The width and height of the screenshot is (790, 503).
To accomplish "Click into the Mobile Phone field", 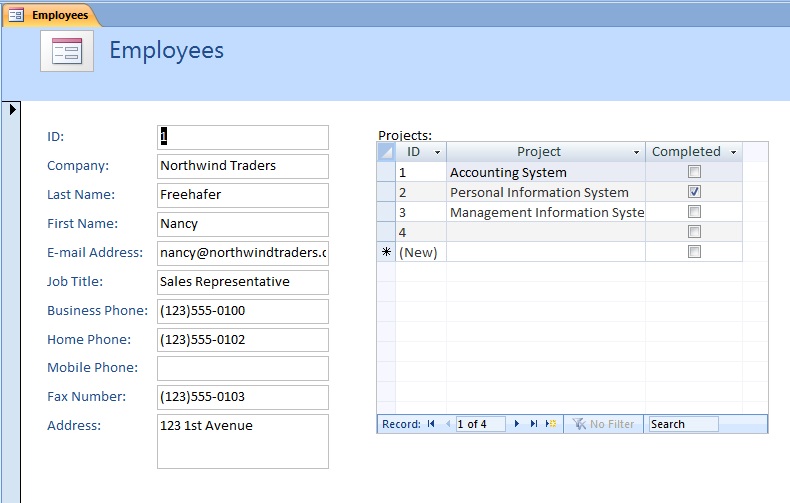I will (x=243, y=368).
